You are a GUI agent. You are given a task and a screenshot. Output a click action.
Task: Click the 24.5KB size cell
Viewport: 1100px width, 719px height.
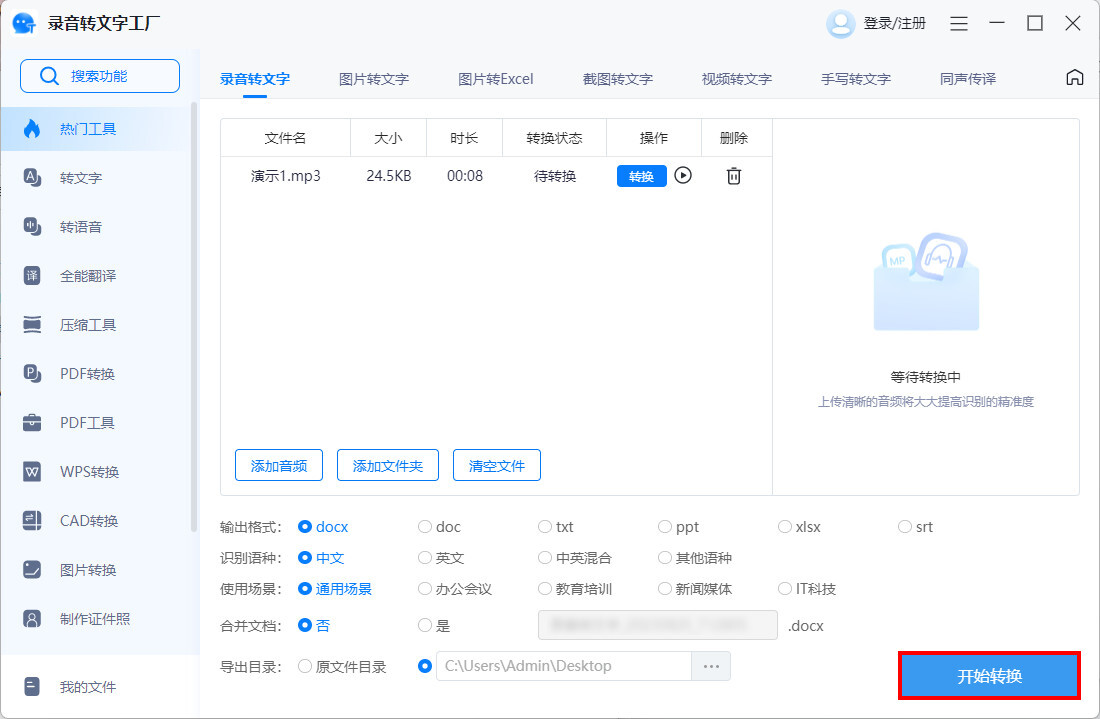[389, 175]
